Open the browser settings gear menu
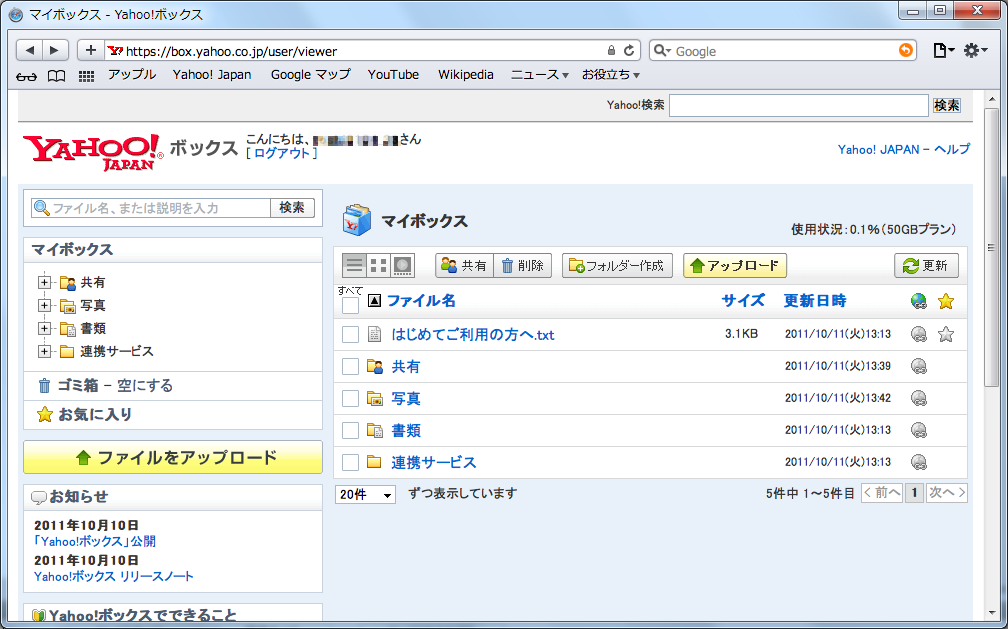The image size is (1008, 629). 975,50
